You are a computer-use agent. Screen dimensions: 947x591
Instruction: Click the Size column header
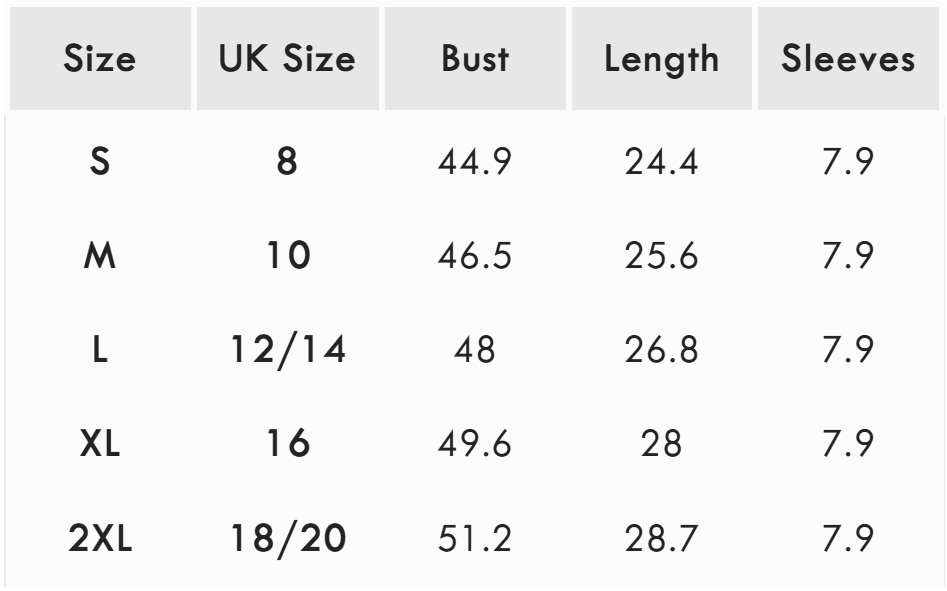point(99,60)
